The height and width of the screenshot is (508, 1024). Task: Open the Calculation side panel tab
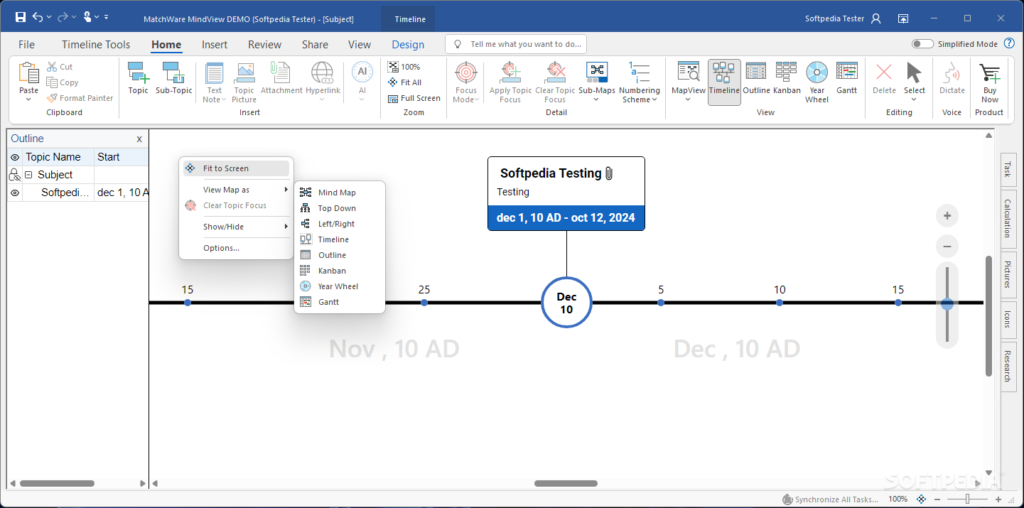pos(1008,218)
